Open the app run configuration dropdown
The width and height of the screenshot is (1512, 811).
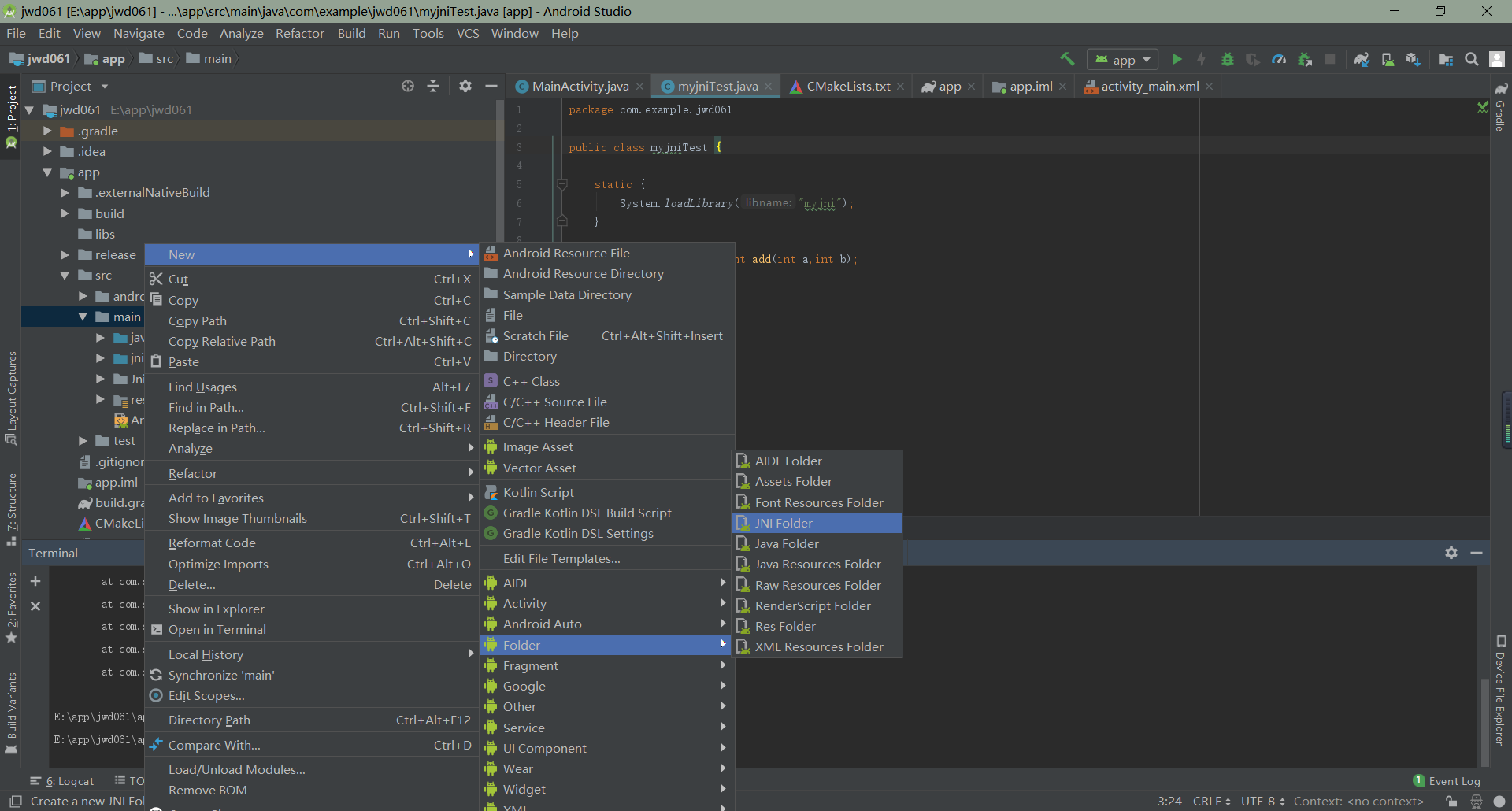(x=1123, y=60)
